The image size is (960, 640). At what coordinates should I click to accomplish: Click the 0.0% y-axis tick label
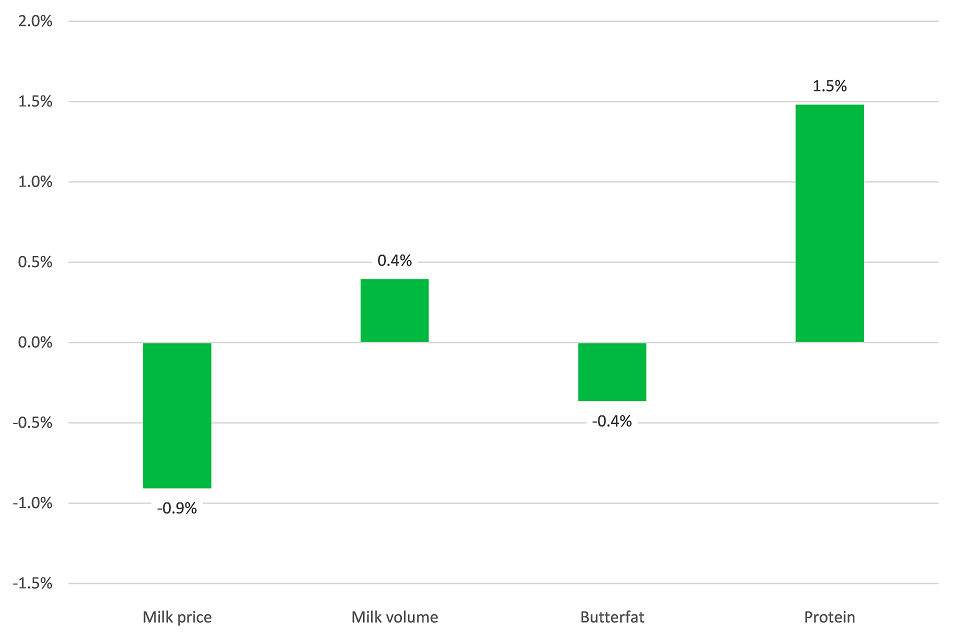(34, 343)
